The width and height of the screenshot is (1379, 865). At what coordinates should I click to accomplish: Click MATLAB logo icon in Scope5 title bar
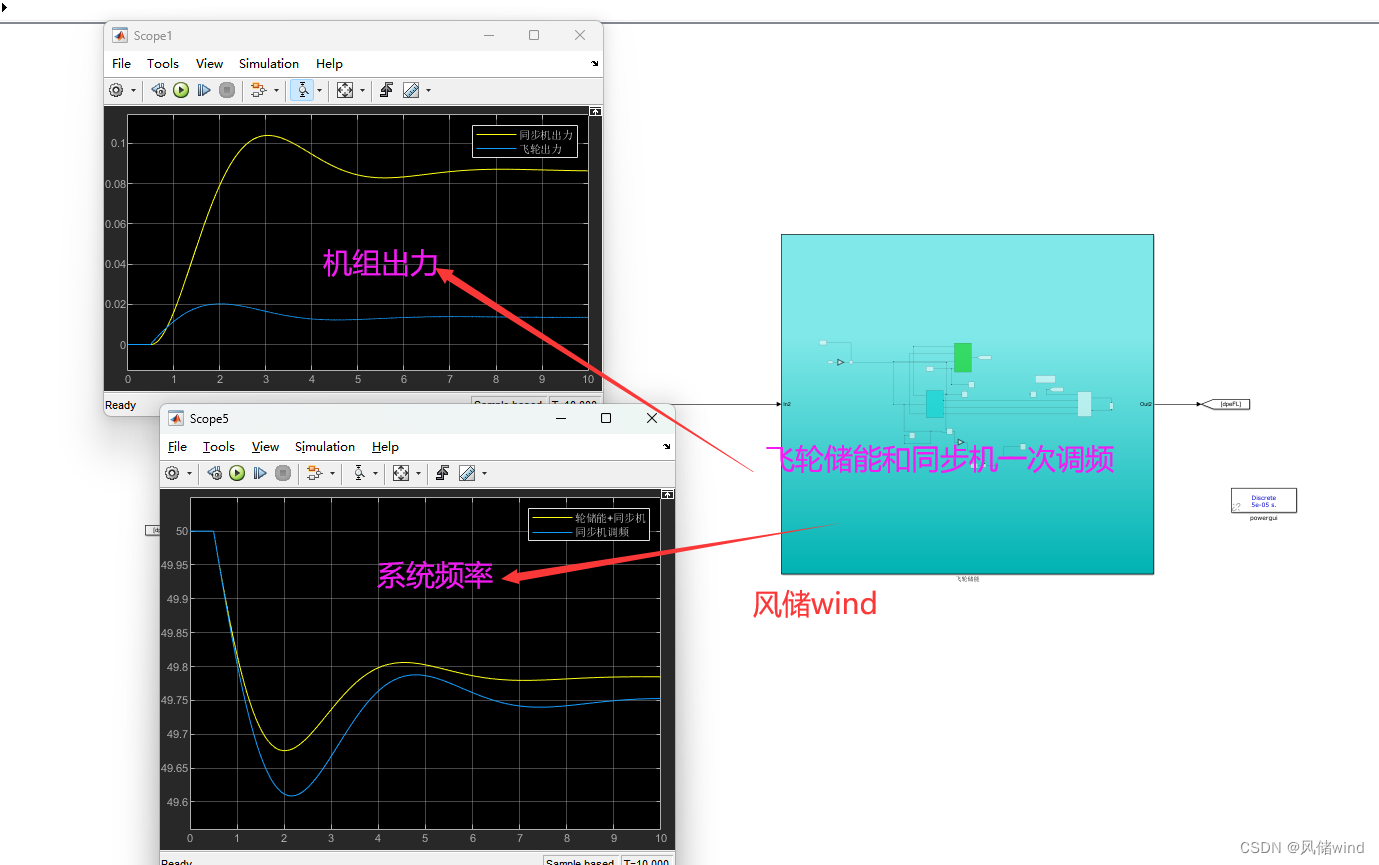[176, 418]
